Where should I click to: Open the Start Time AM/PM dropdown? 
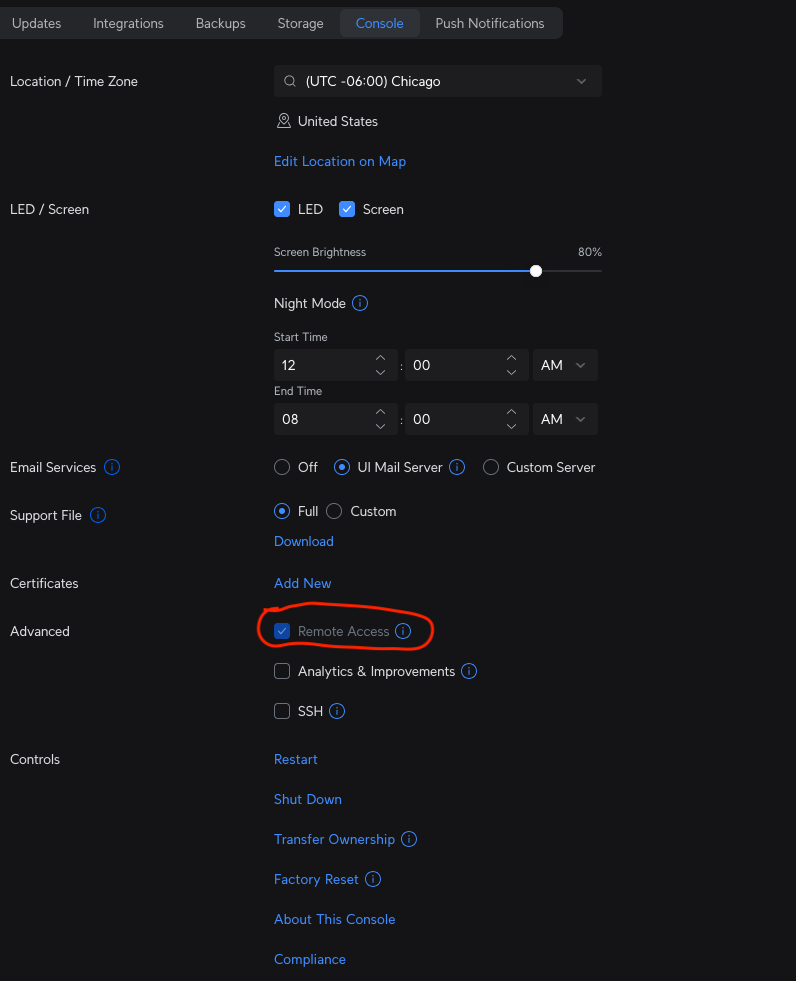click(565, 365)
